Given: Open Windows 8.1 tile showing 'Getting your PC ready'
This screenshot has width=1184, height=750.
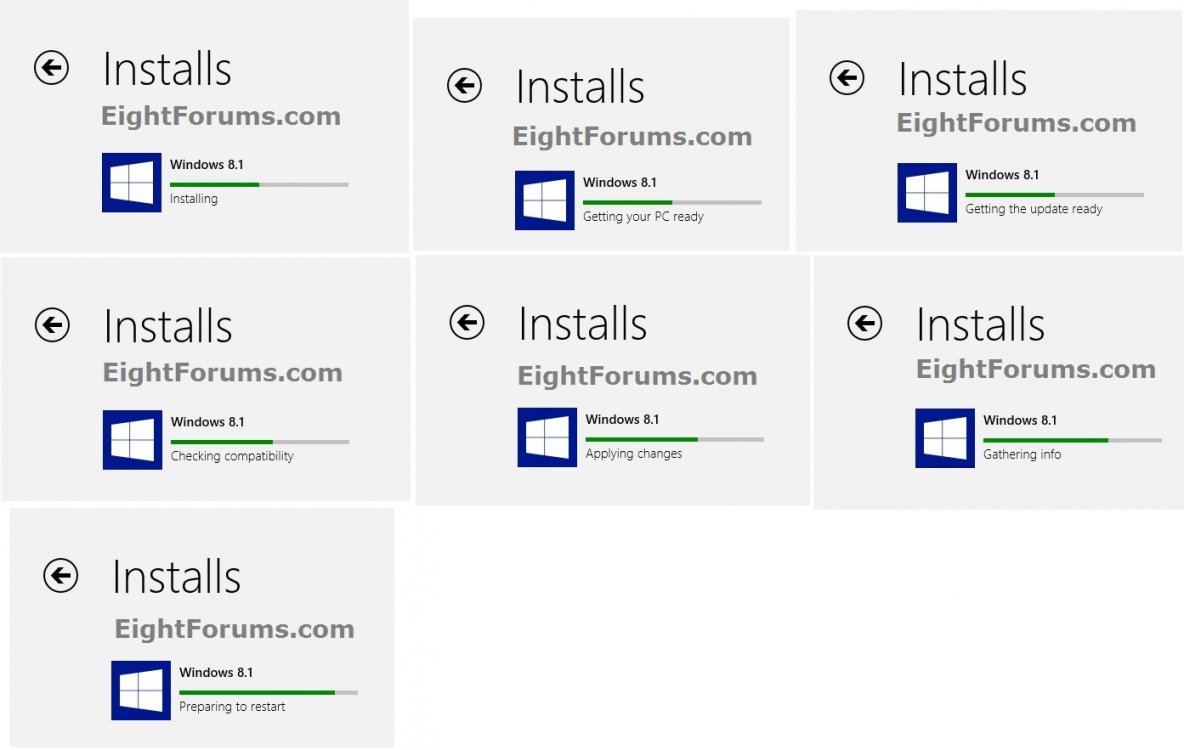Looking at the screenshot, I should click(x=544, y=200).
